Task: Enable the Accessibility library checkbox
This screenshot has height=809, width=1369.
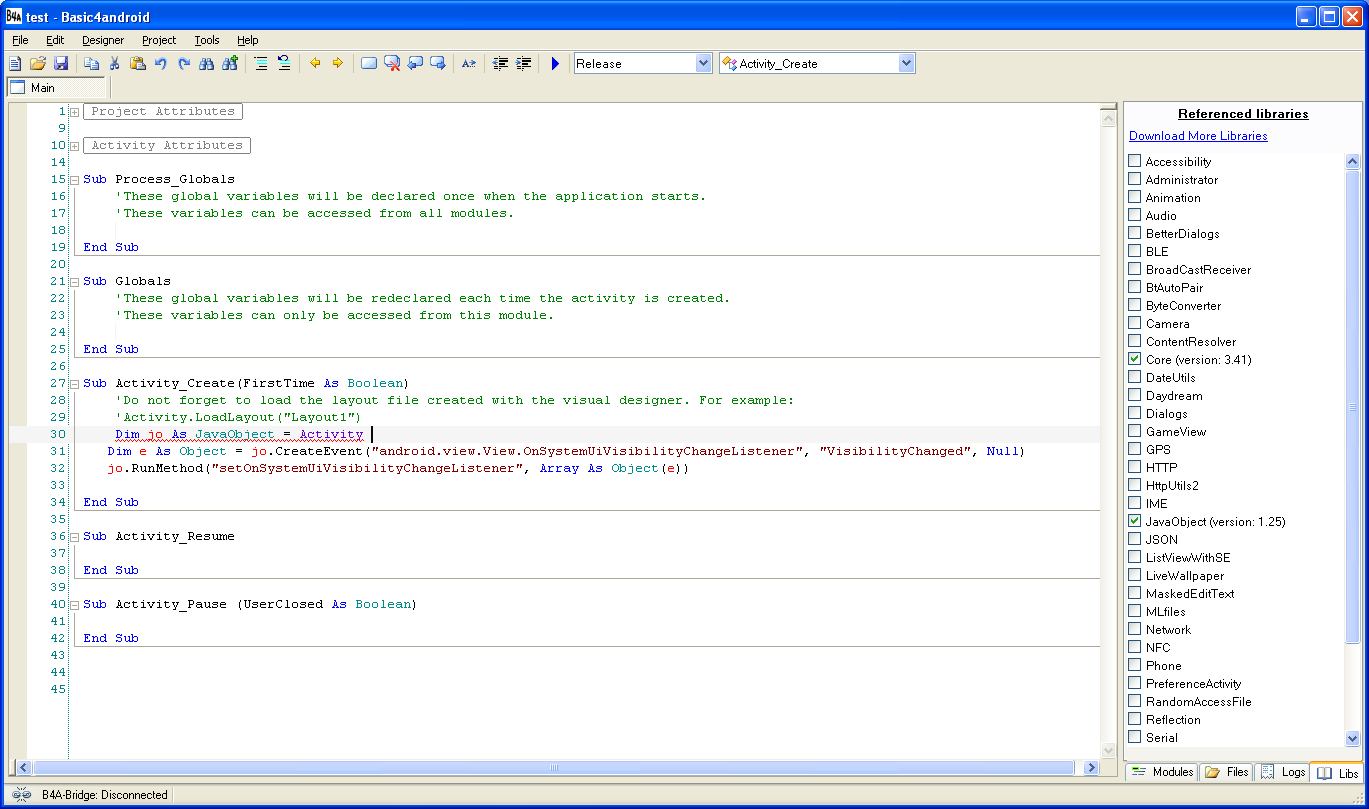Action: pos(1135,161)
